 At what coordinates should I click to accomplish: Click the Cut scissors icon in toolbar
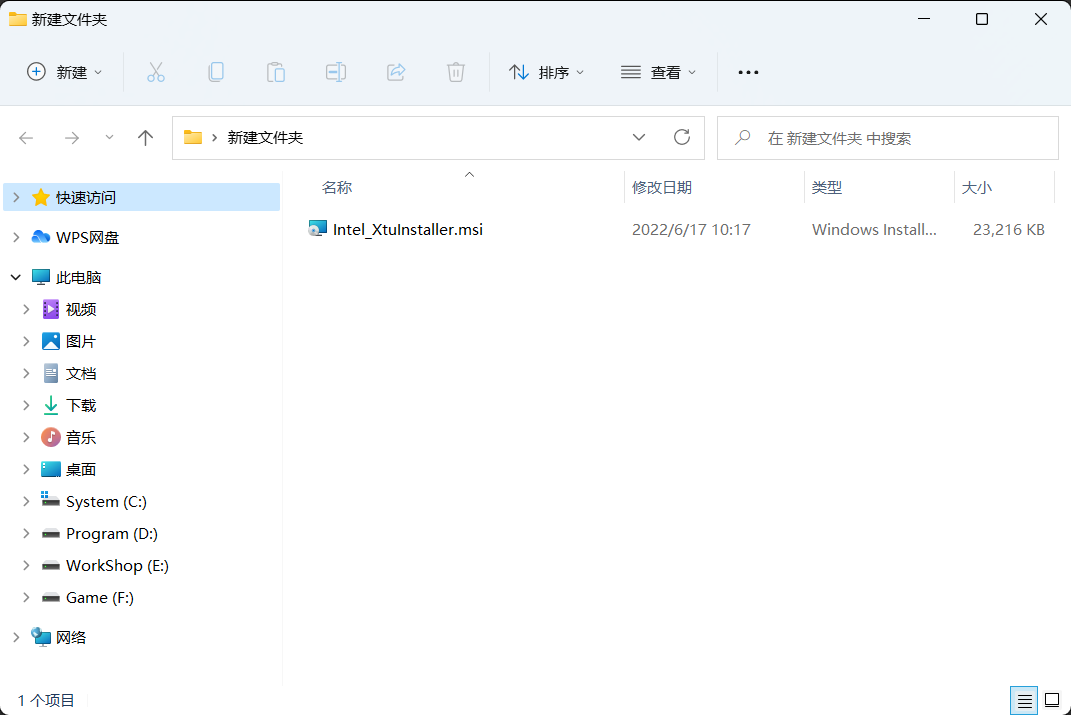(x=155, y=72)
